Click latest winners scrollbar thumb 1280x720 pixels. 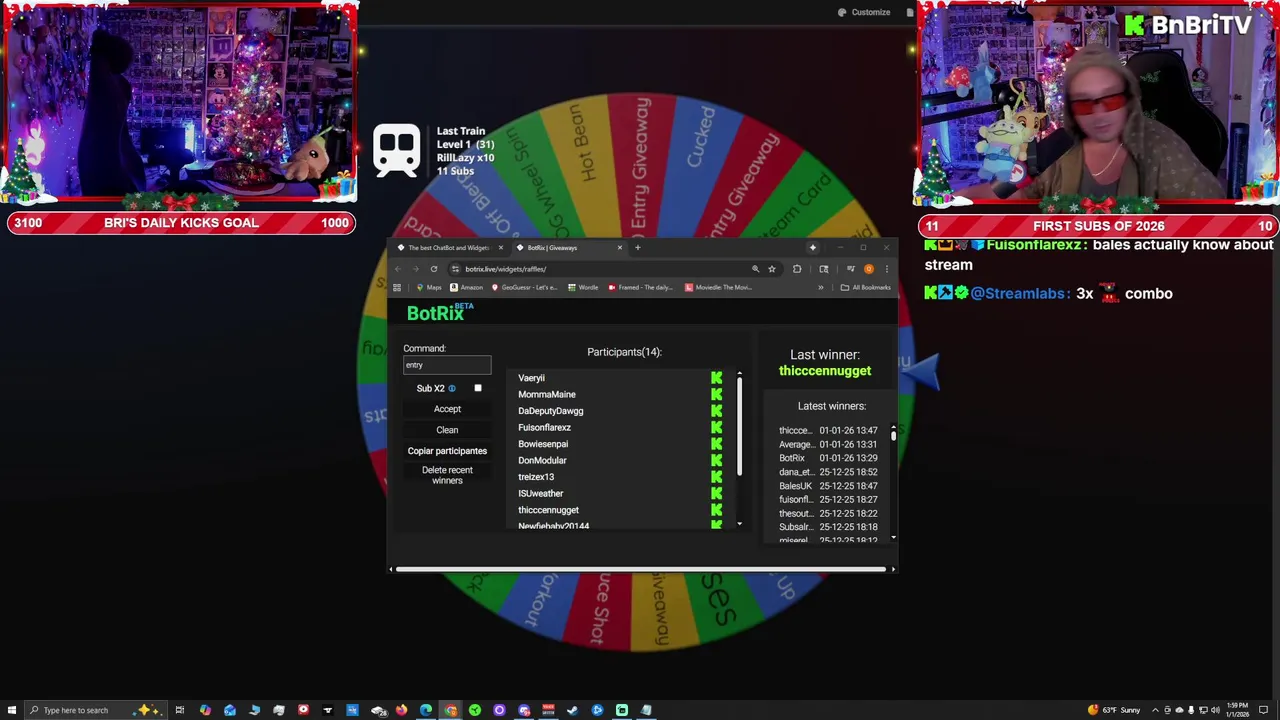893,436
